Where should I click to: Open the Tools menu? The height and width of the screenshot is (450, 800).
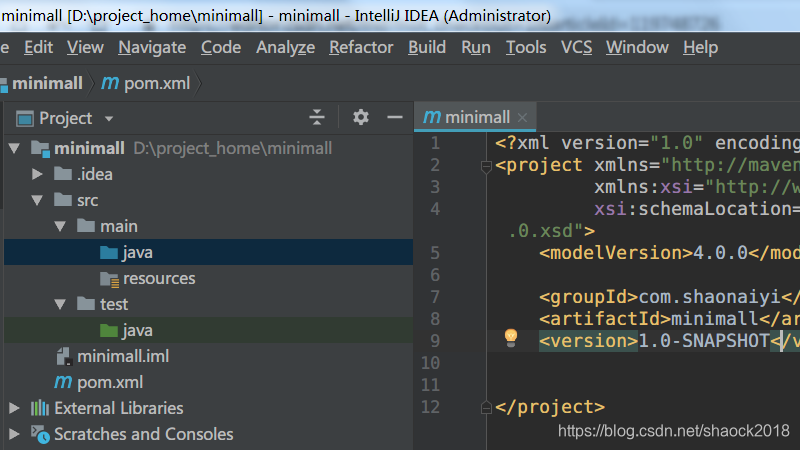pyautogui.click(x=526, y=47)
